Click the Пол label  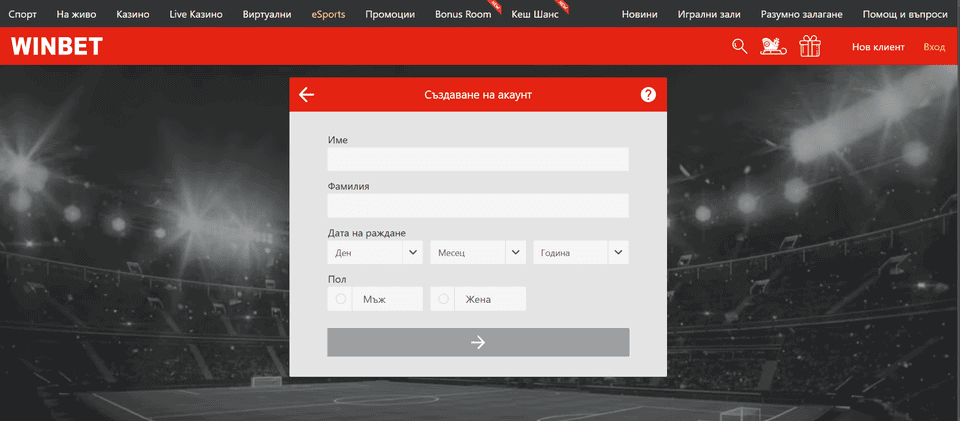click(337, 280)
